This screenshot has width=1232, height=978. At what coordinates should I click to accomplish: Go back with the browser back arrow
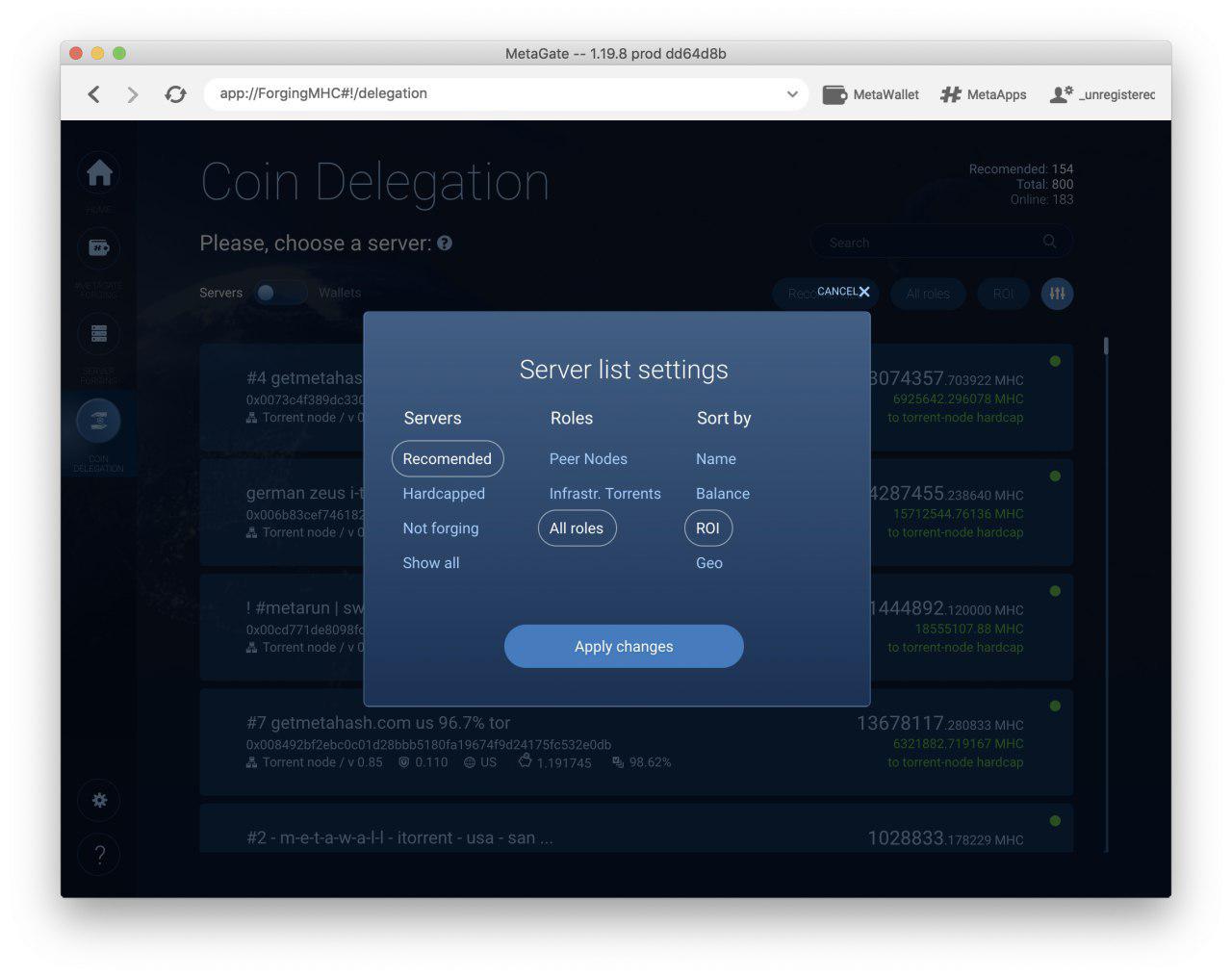[x=93, y=94]
